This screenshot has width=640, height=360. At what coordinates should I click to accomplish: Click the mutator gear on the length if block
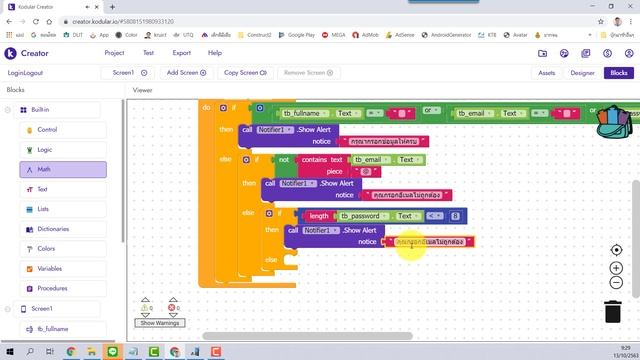pos(269,213)
